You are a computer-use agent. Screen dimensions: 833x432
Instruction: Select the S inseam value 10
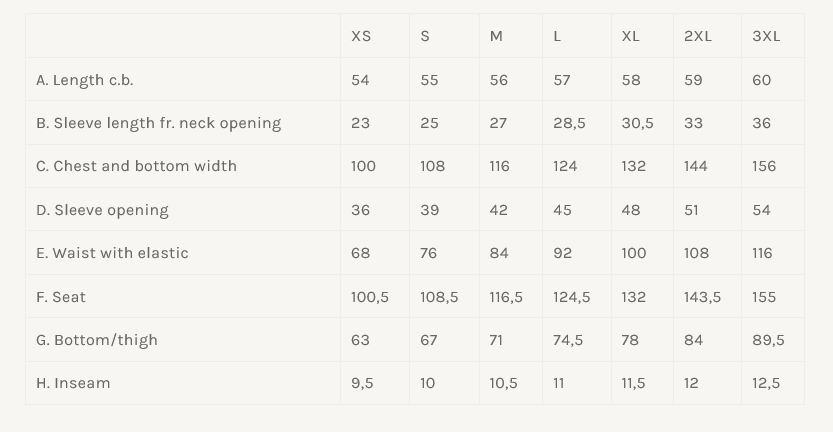pyautogui.click(x=428, y=383)
